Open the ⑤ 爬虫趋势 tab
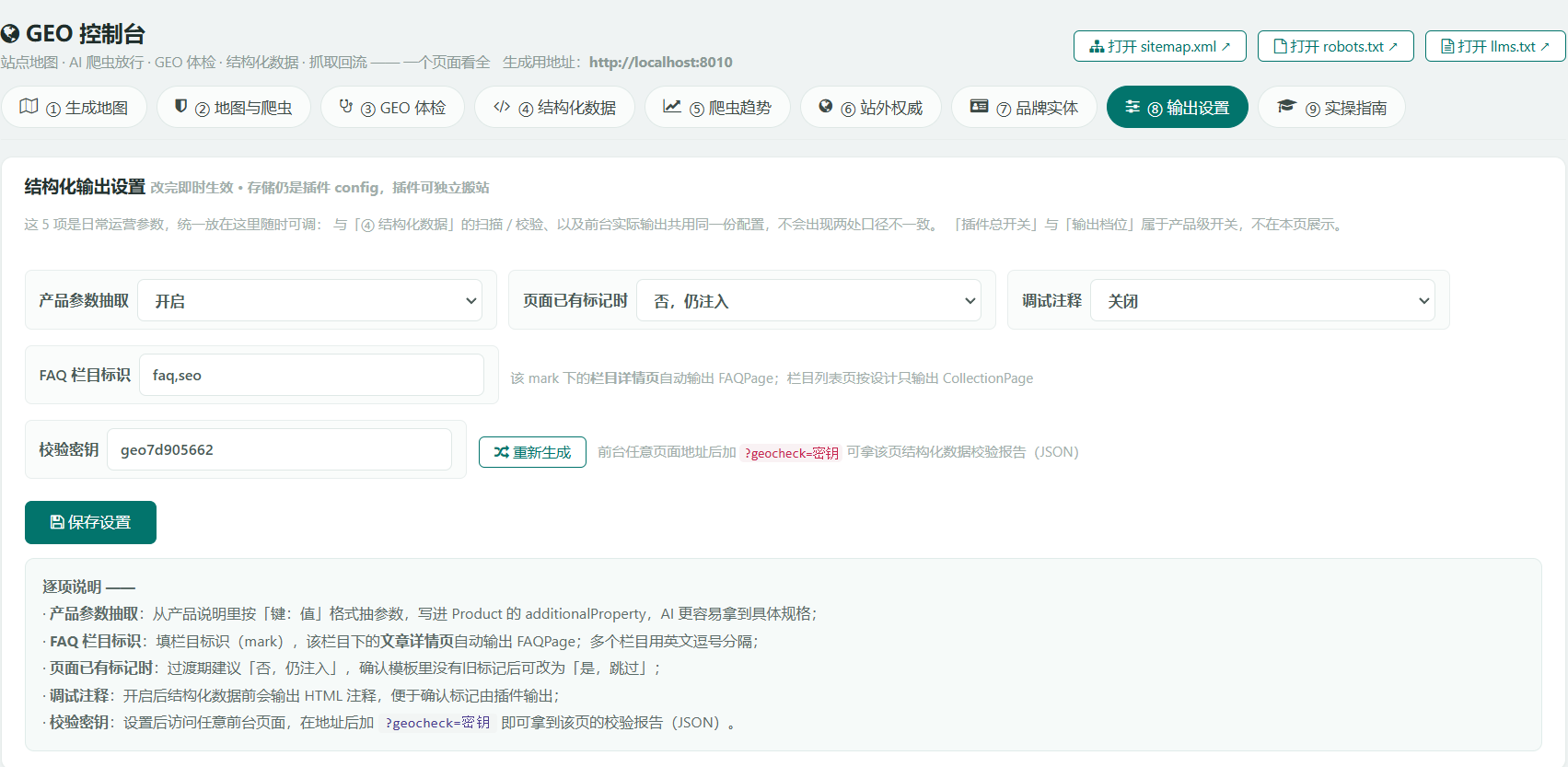The width and height of the screenshot is (1568, 767). [x=717, y=107]
